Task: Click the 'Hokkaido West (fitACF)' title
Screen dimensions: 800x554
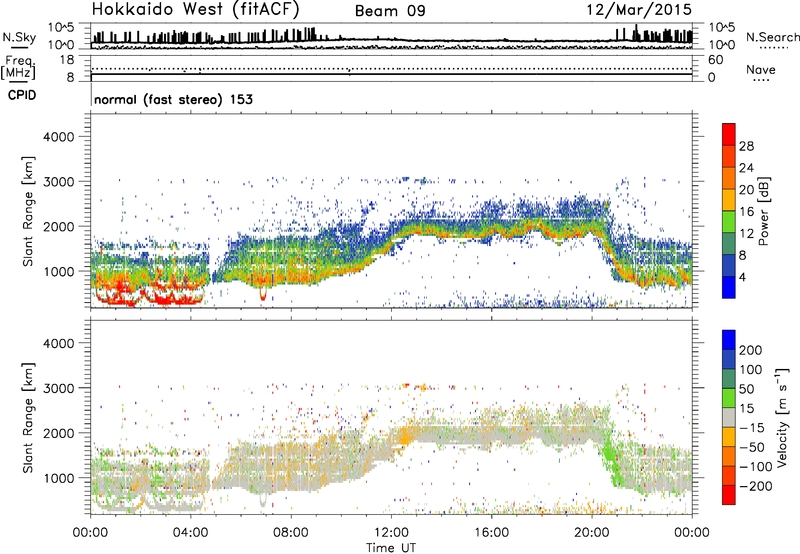Action: [x=195, y=9]
